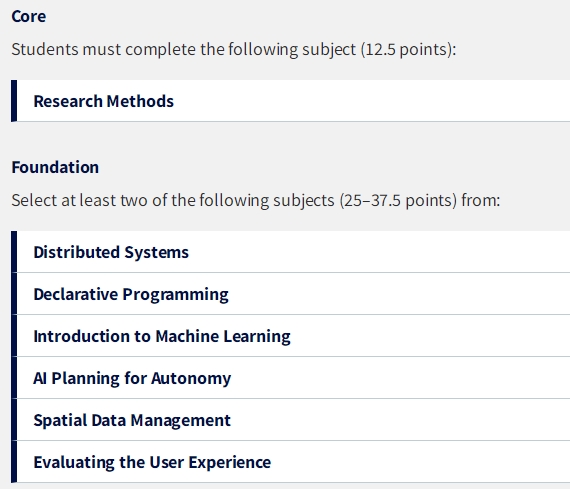Open the Research Methods subject link
Viewport: 570px width, 489px height.
pos(104,101)
